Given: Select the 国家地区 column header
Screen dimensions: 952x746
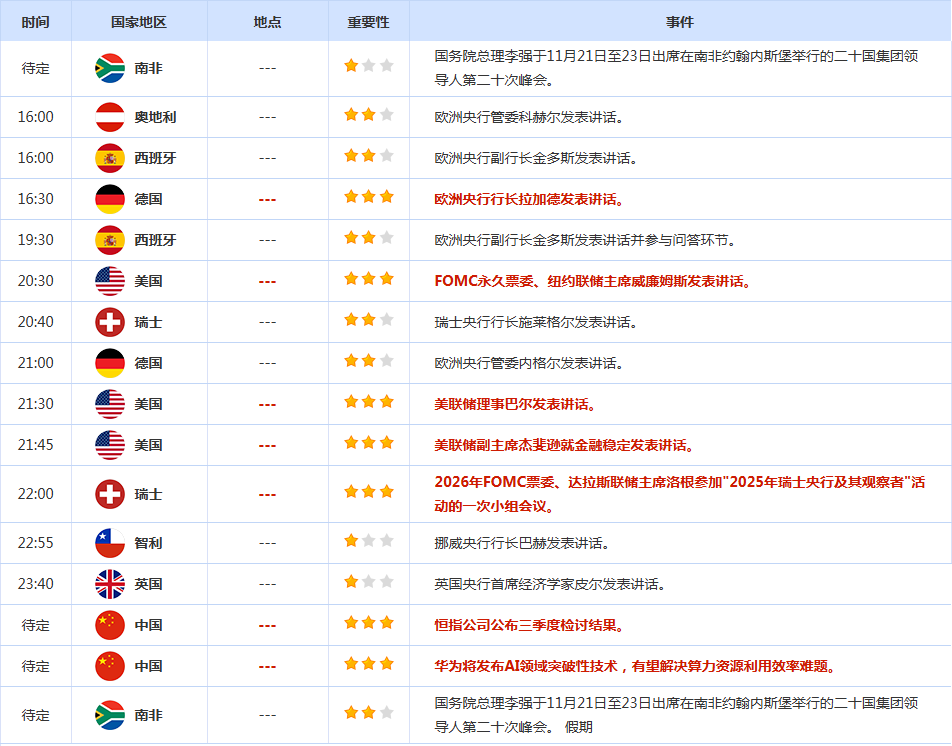Looking at the screenshot, I should [139, 22].
